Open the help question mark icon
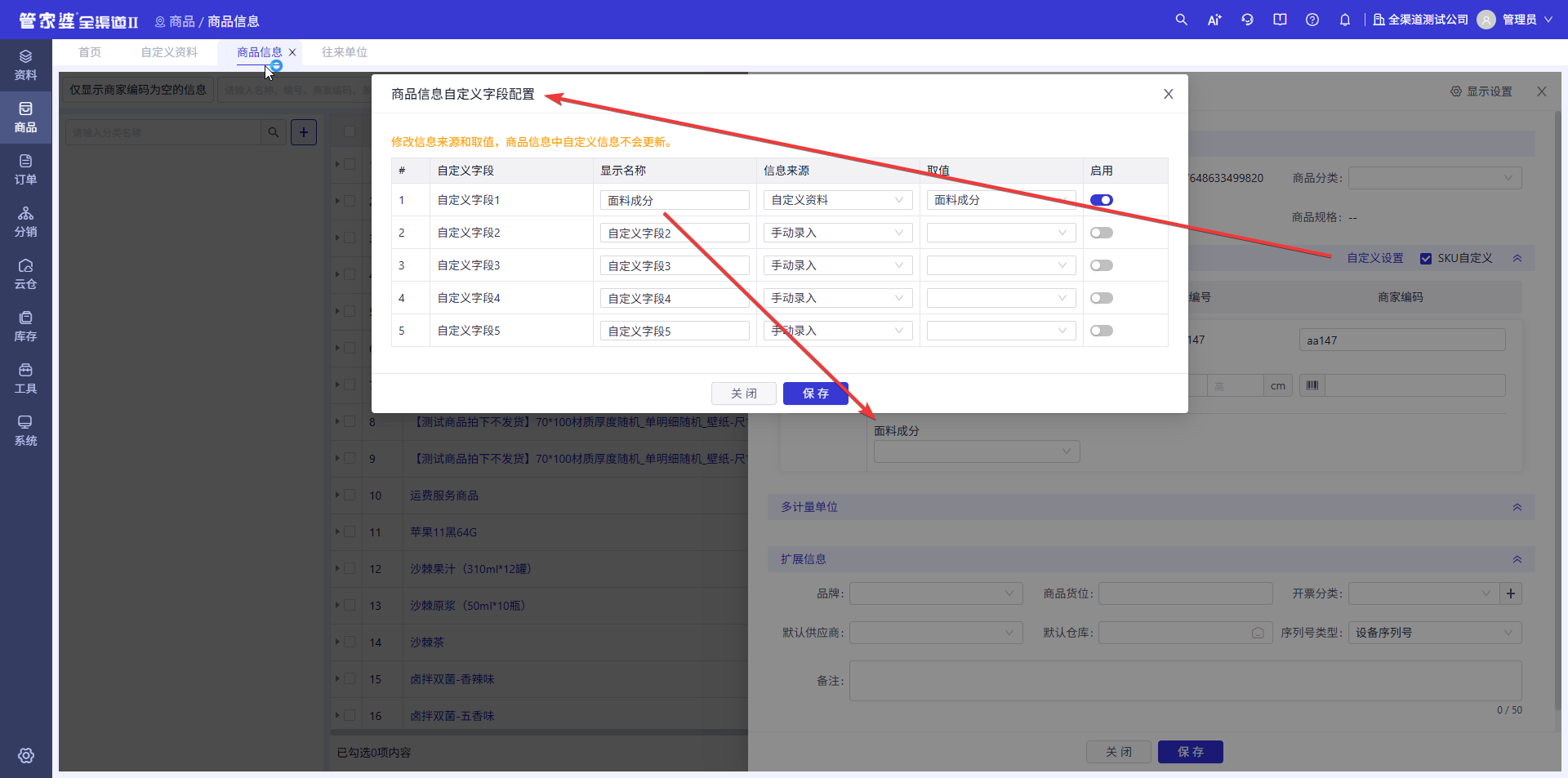This screenshot has height=778, width=1568. 1312,20
